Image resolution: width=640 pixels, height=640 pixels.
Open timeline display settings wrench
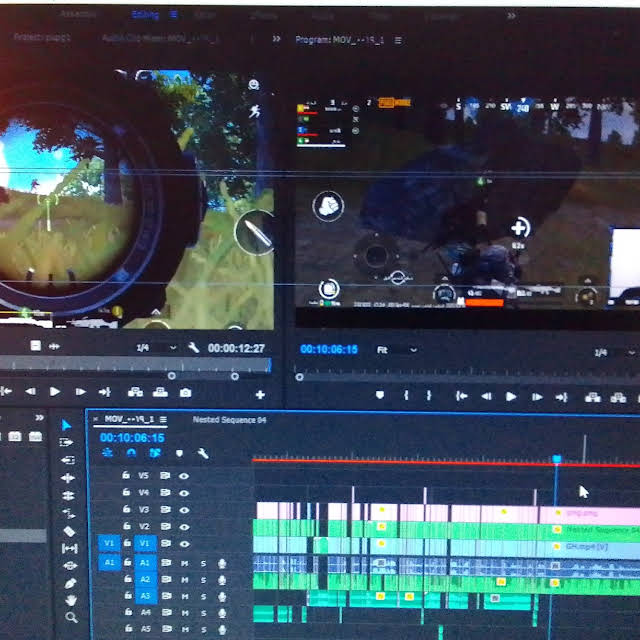point(203,453)
